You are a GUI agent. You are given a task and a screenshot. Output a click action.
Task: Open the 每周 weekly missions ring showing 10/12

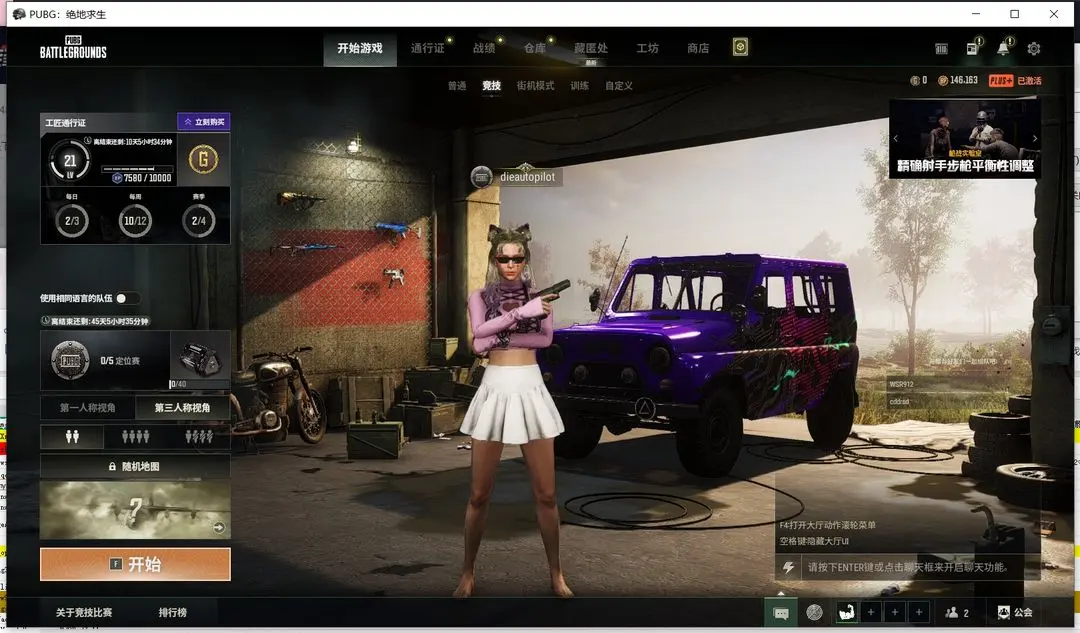coord(135,220)
